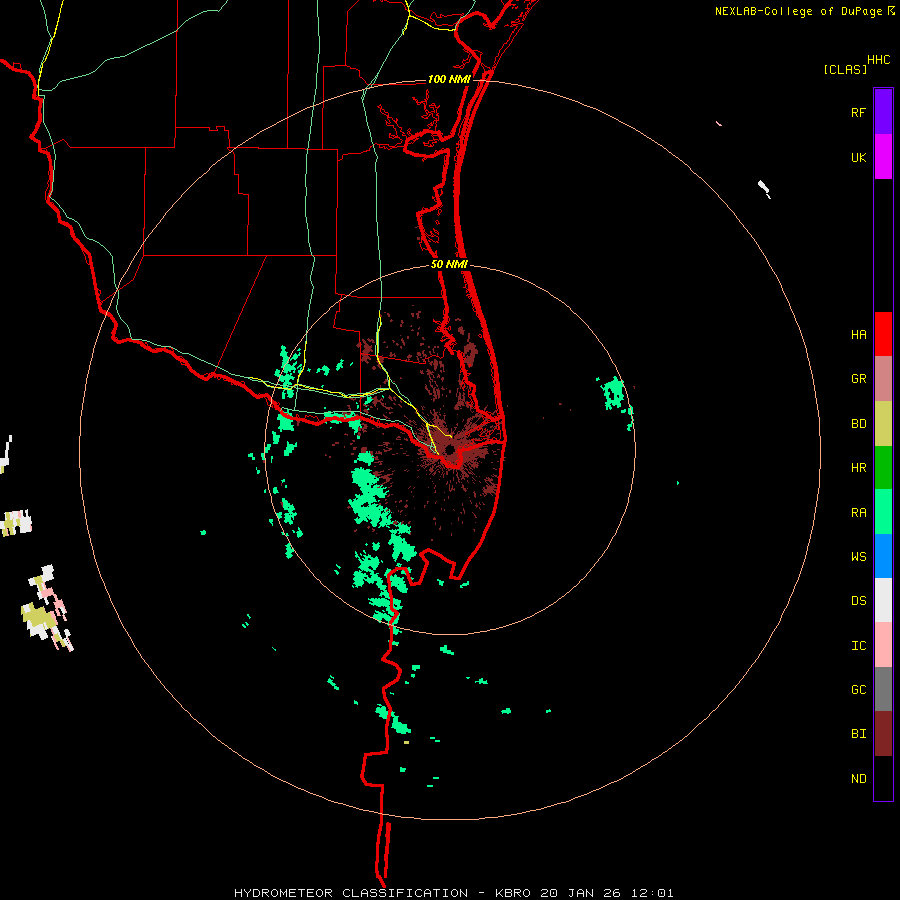The height and width of the screenshot is (900, 900).
Task: Click the radar site center point
Action: [450, 449]
